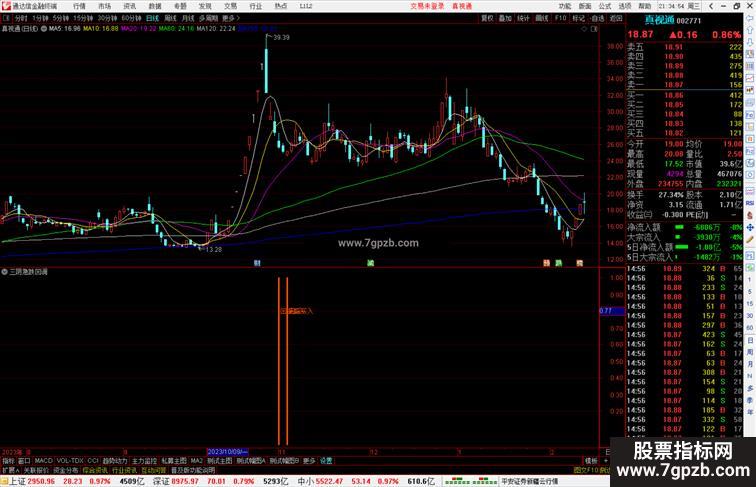Click the pencil draw icon in right sidebar
The height and width of the screenshot is (487, 756).
click(x=750, y=240)
